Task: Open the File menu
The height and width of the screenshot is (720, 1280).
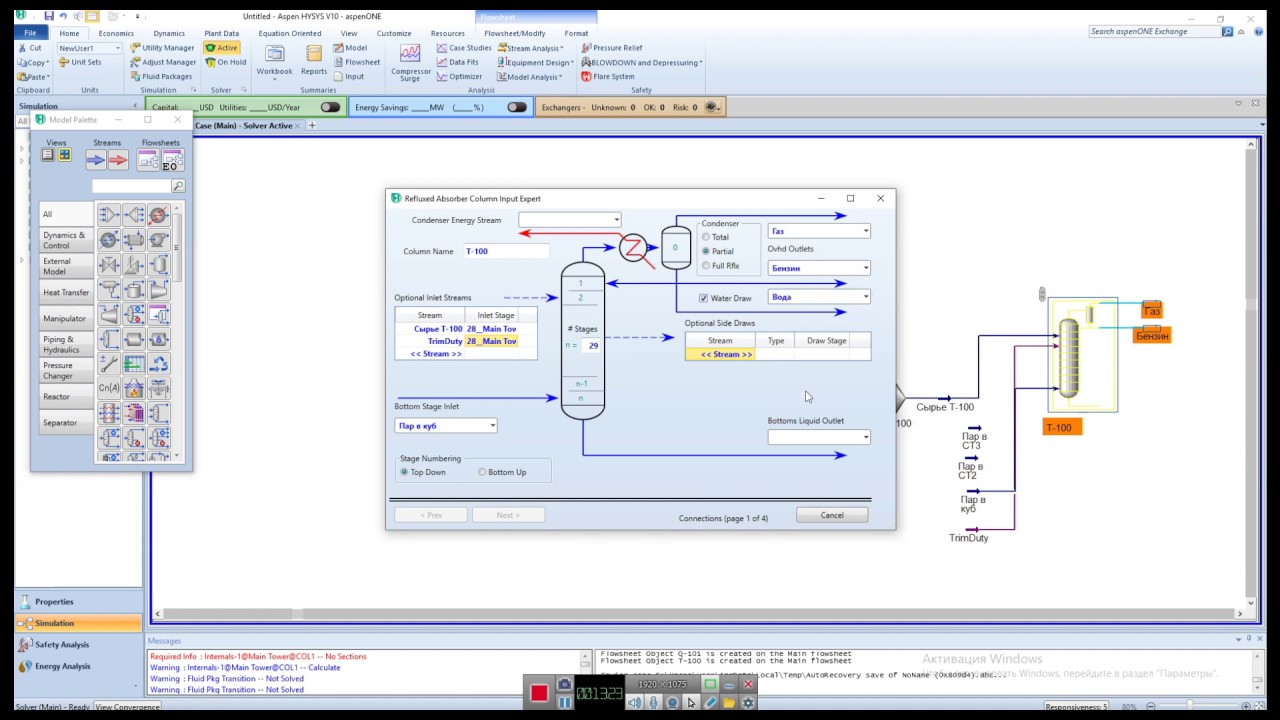Action: point(30,33)
